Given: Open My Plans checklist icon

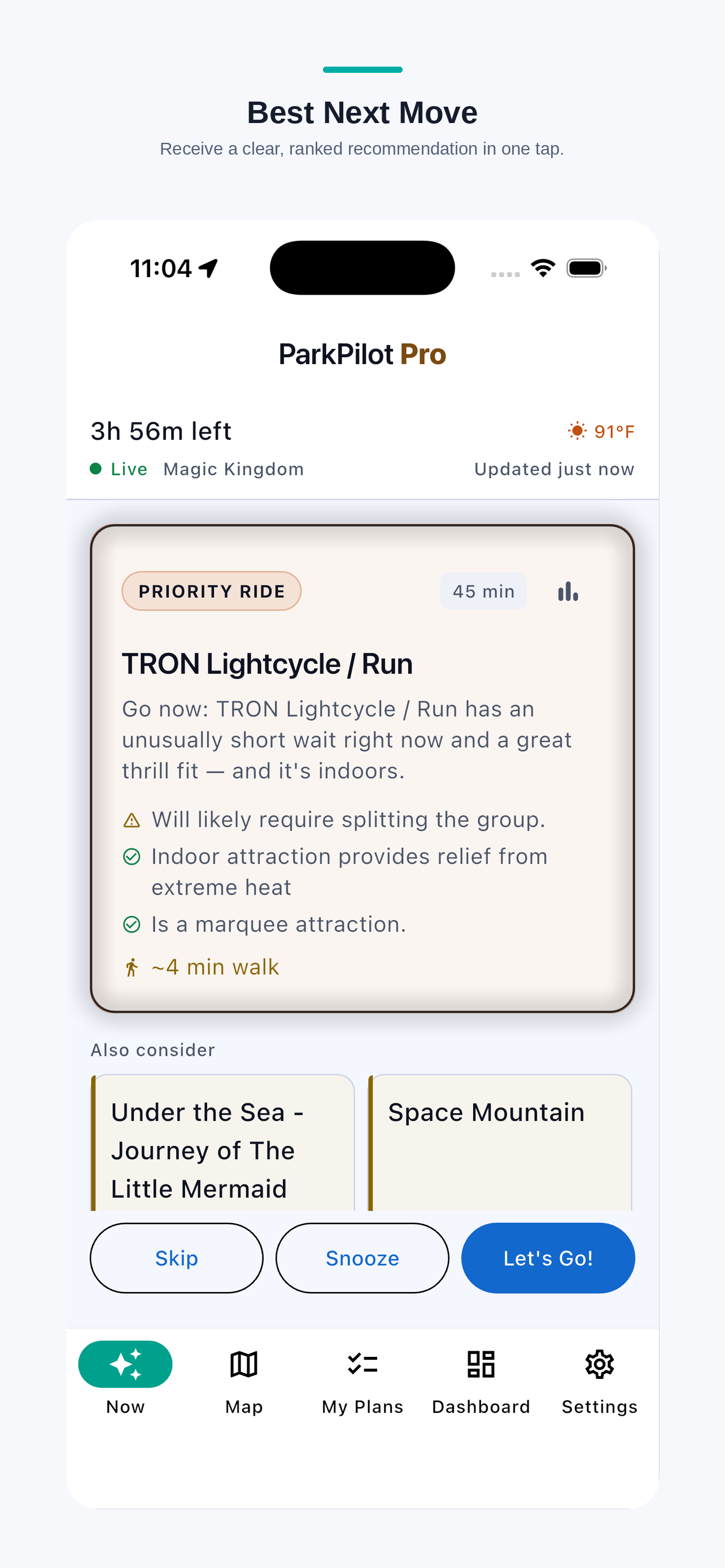Looking at the screenshot, I should click(x=363, y=1364).
